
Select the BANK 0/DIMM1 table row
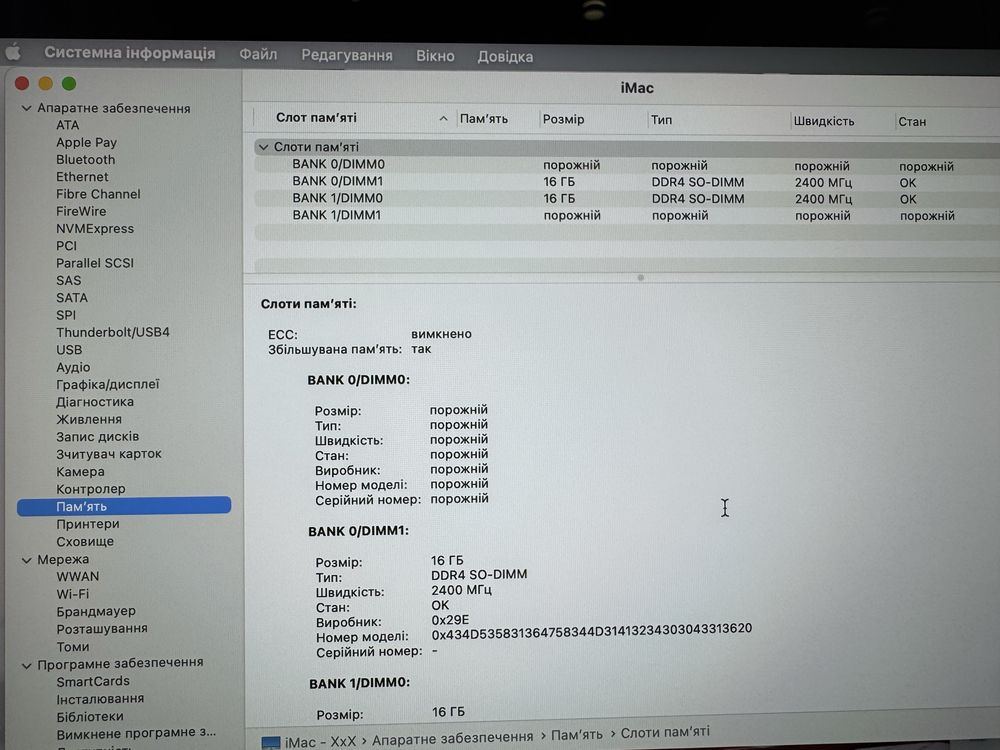(627, 182)
